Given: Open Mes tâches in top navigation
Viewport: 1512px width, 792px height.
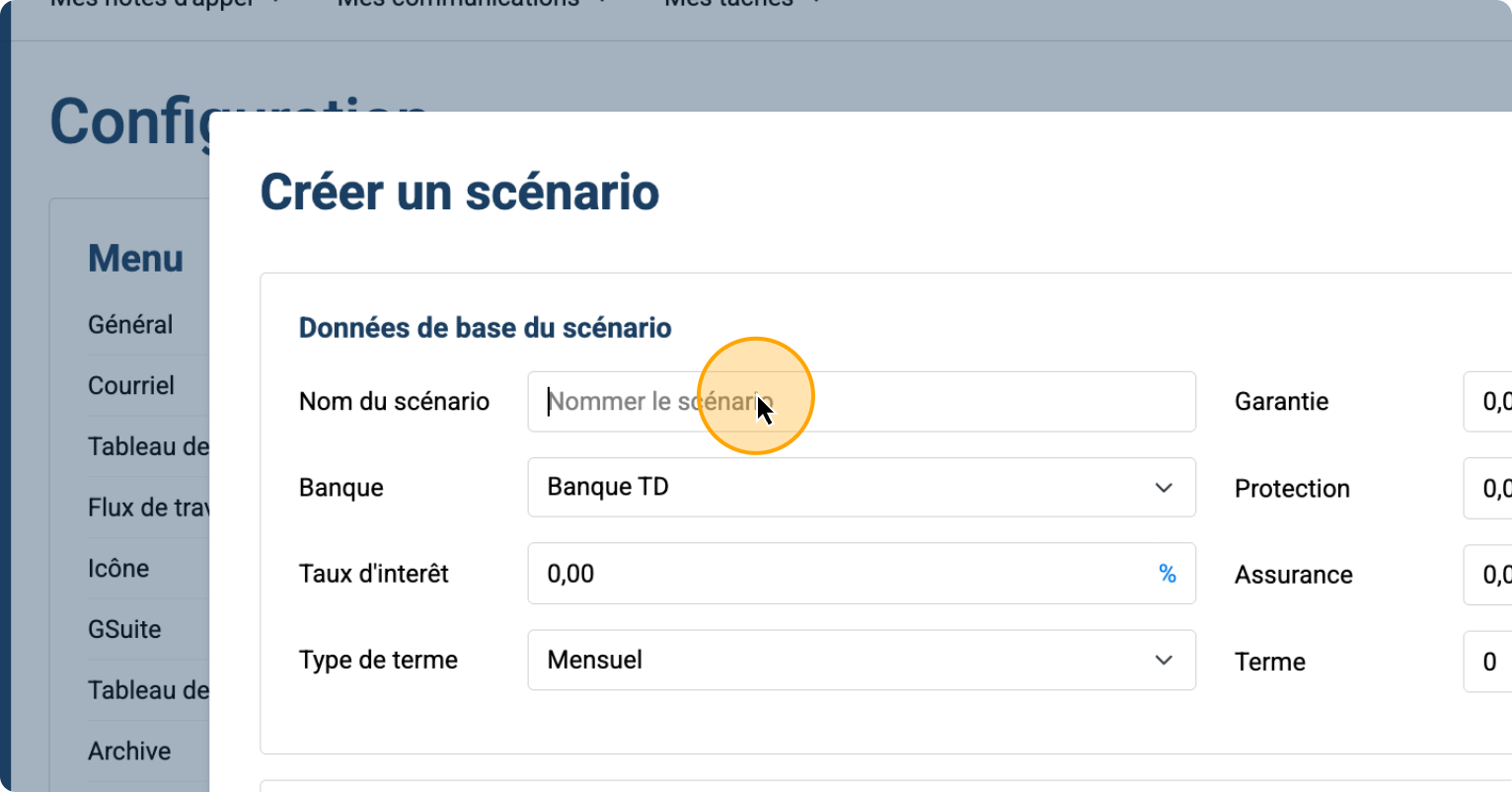Looking at the screenshot, I should pyautogui.click(x=740, y=3).
